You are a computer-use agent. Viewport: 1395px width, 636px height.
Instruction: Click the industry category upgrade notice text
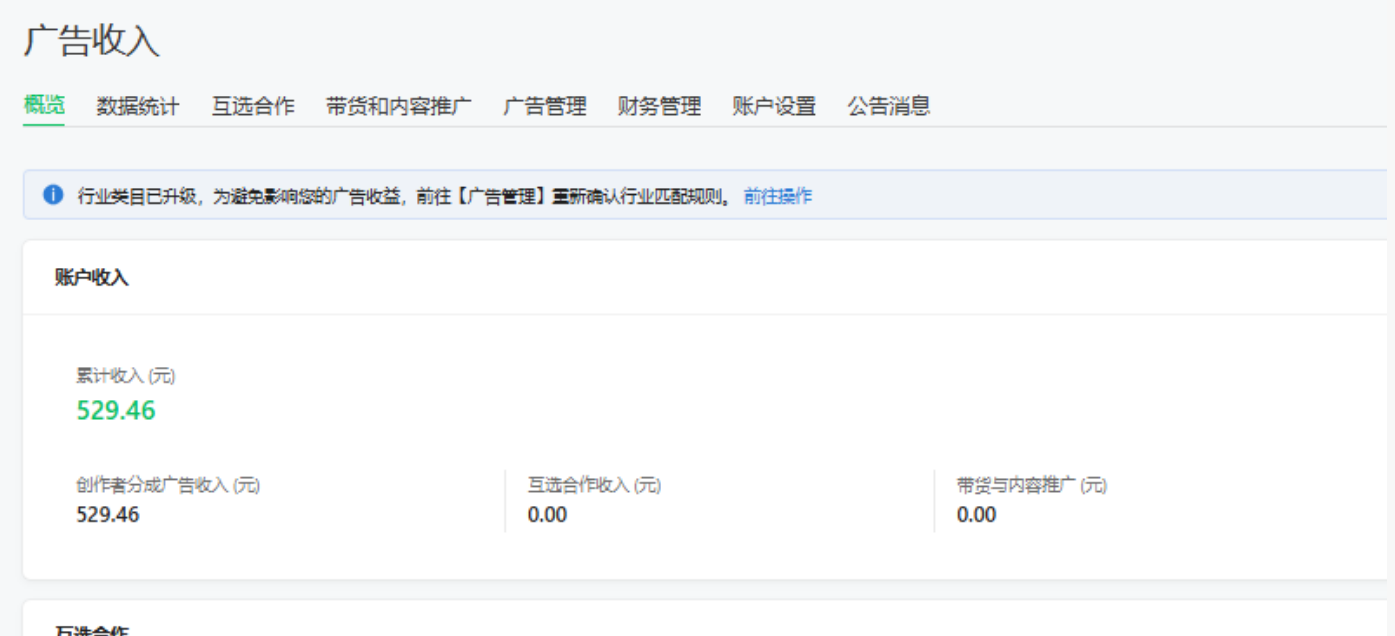(x=405, y=196)
